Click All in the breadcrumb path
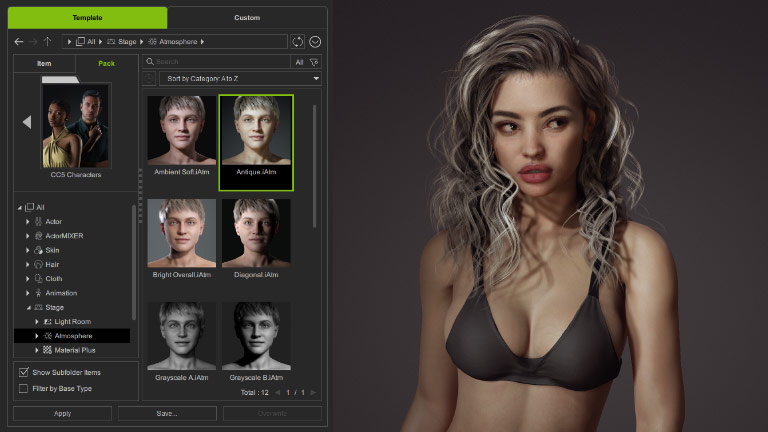The width and height of the screenshot is (768, 432). coord(91,42)
